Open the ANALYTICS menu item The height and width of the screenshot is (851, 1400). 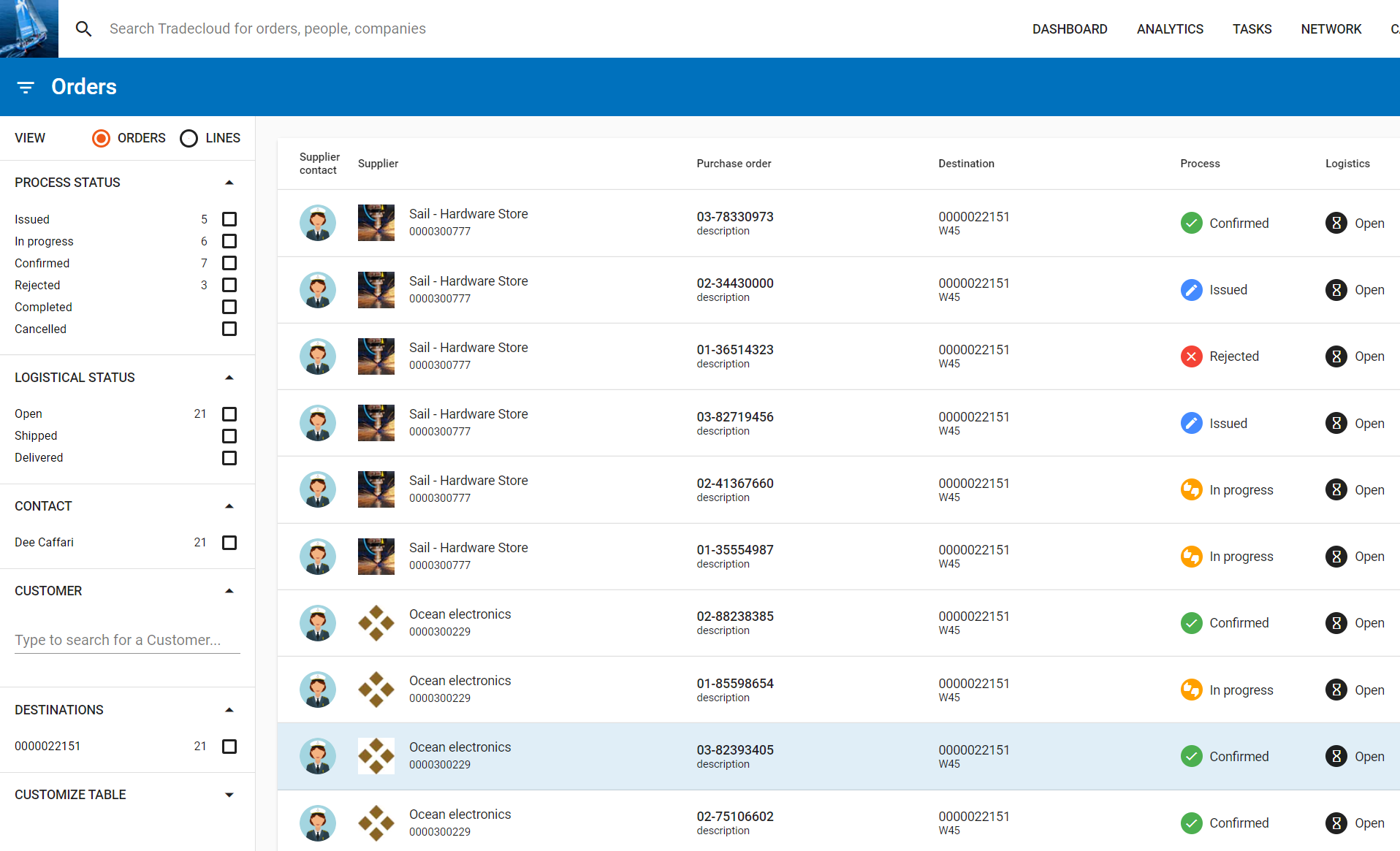point(1170,28)
